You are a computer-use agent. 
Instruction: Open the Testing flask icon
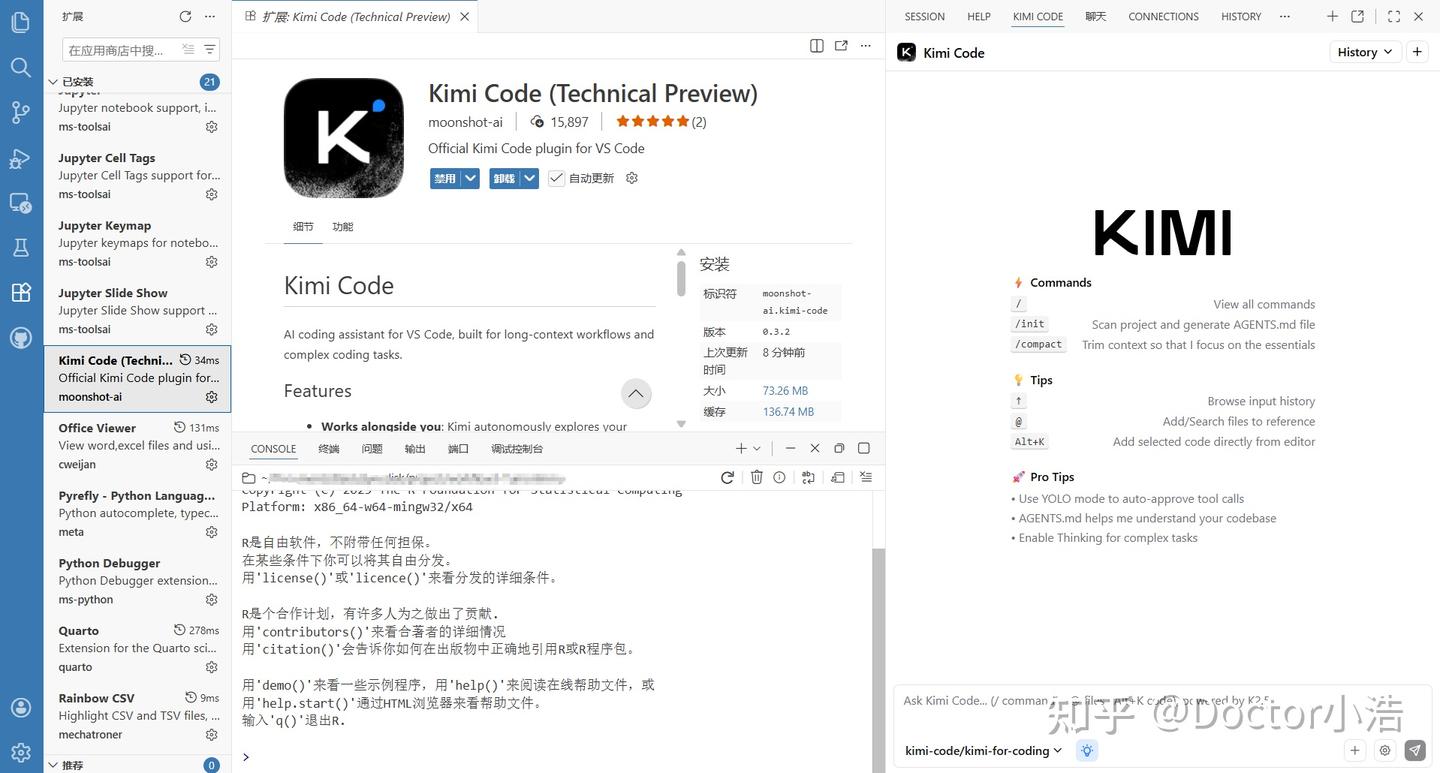point(20,247)
